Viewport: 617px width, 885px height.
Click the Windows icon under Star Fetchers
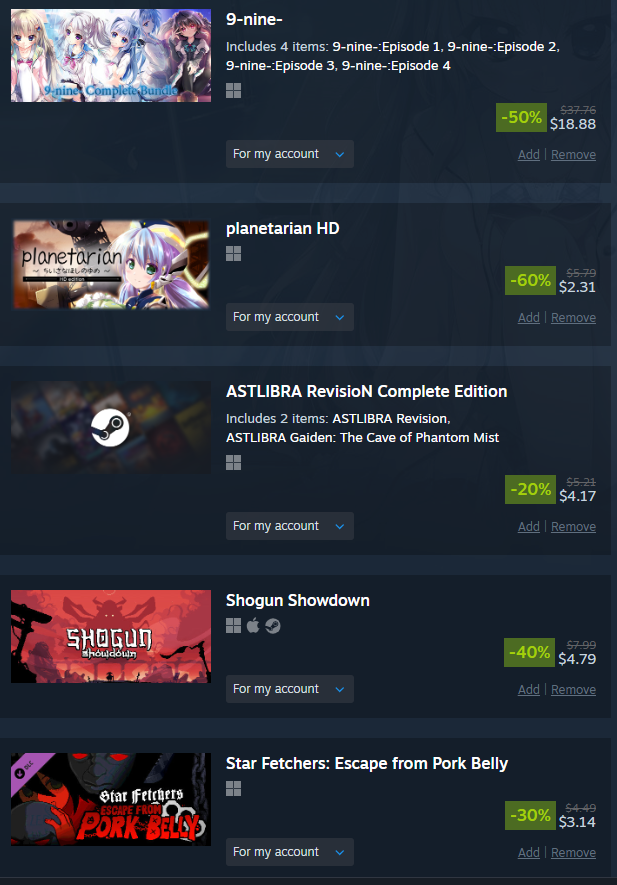pyautogui.click(x=233, y=788)
